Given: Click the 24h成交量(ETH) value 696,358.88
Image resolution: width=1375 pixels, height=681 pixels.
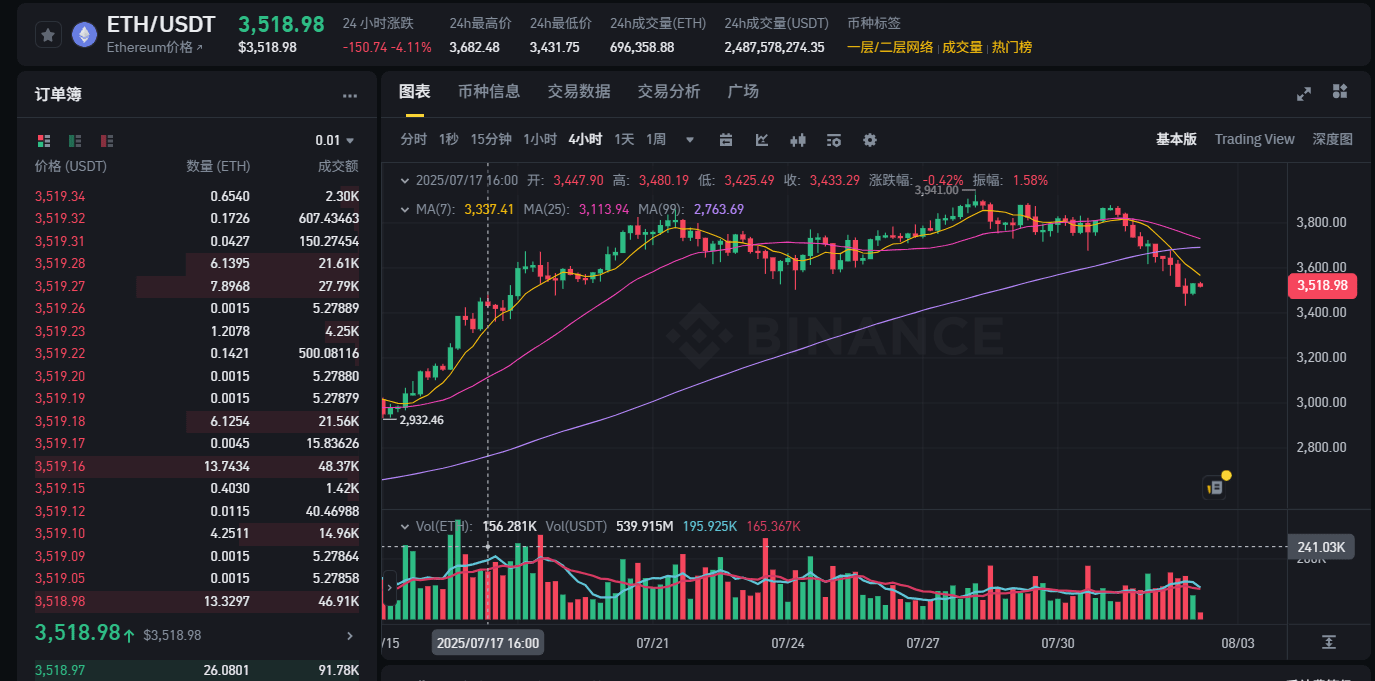Looking at the screenshot, I should (642, 47).
